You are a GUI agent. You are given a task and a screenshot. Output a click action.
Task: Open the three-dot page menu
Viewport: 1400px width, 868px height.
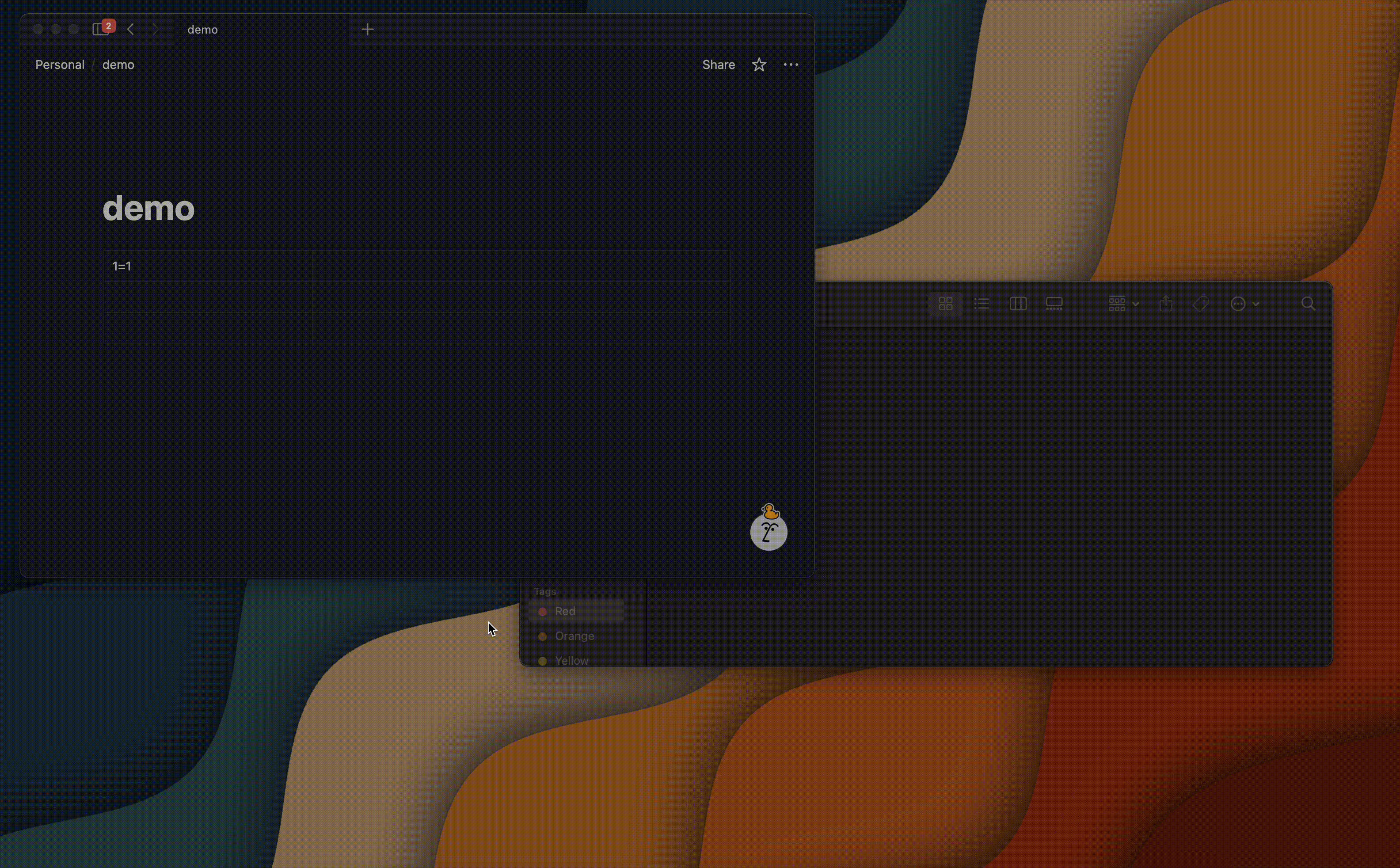(x=791, y=65)
